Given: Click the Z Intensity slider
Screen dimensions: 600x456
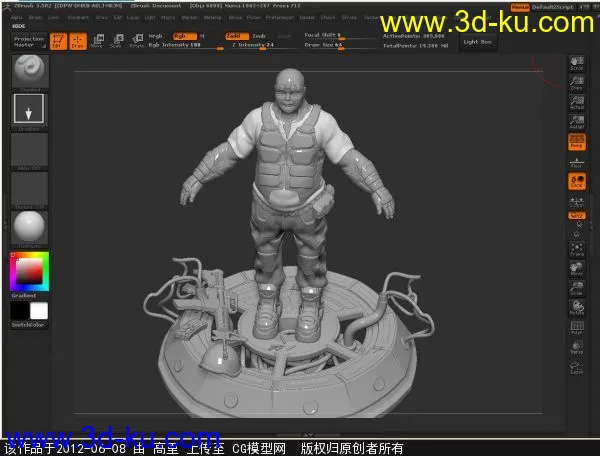Looking at the screenshot, I should click(263, 45).
